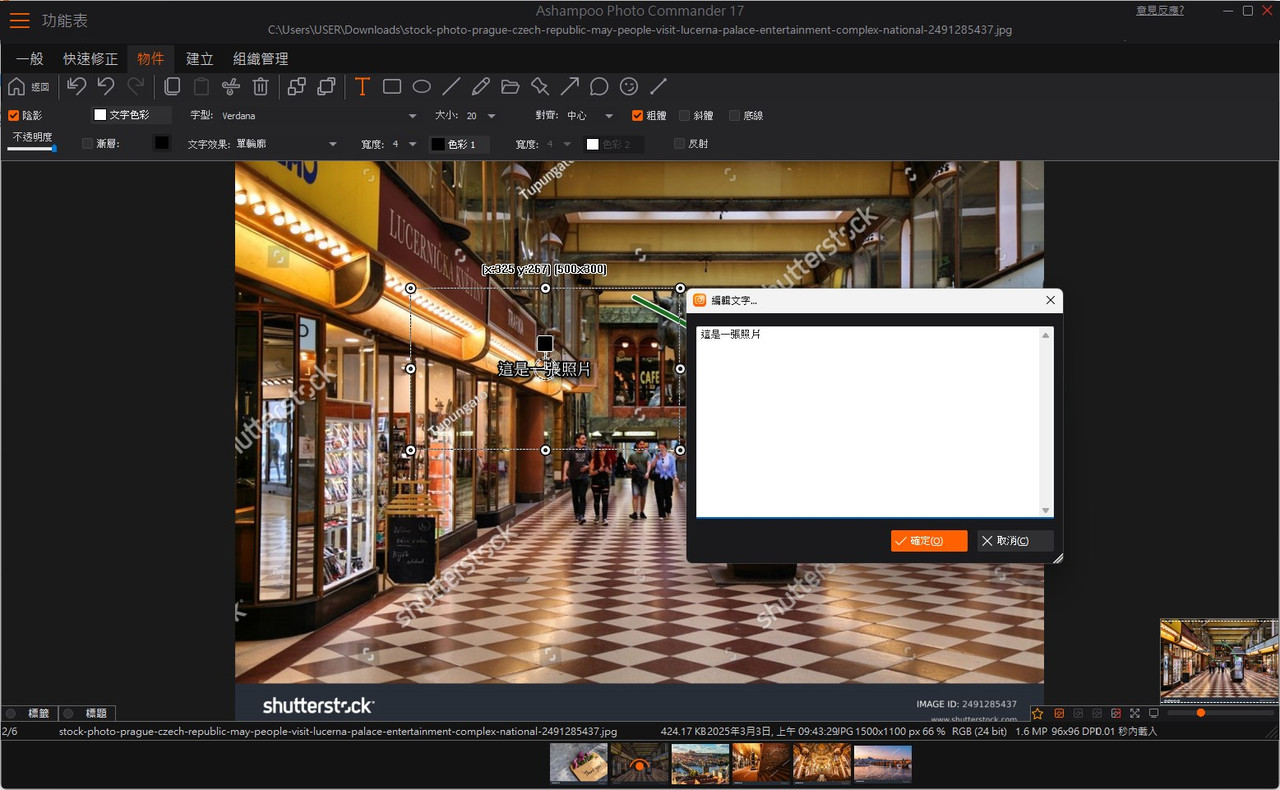Select the smiley clipart tool
This screenshot has height=790, width=1280.
coord(629,87)
